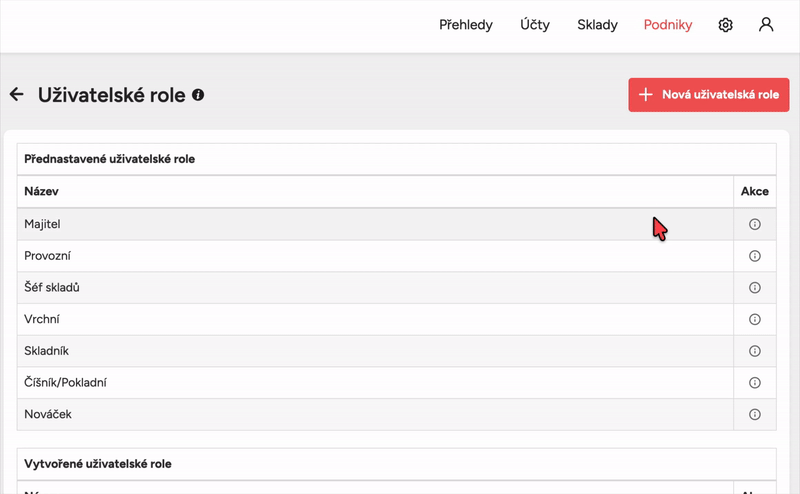Open info for the Majitel role
The height and width of the screenshot is (494, 800).
[754, 224]
